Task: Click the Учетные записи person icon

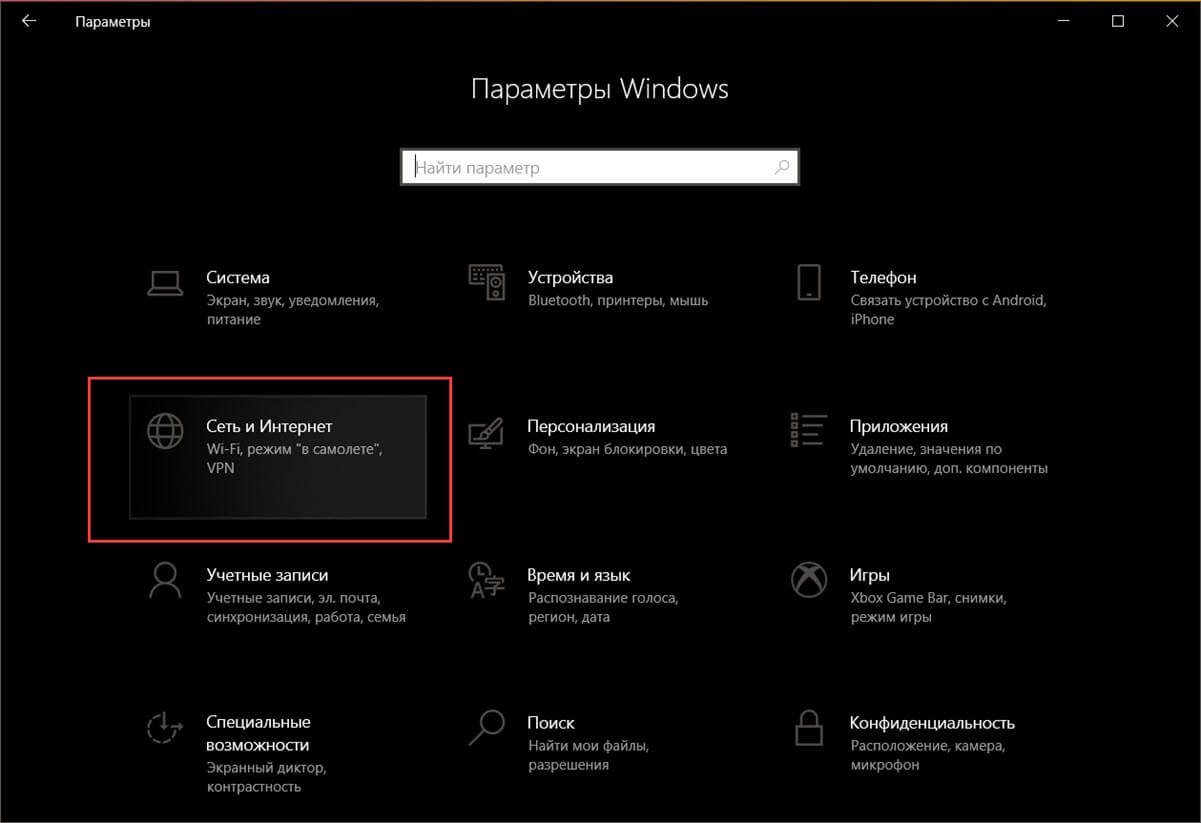Action: pos(164,579)
